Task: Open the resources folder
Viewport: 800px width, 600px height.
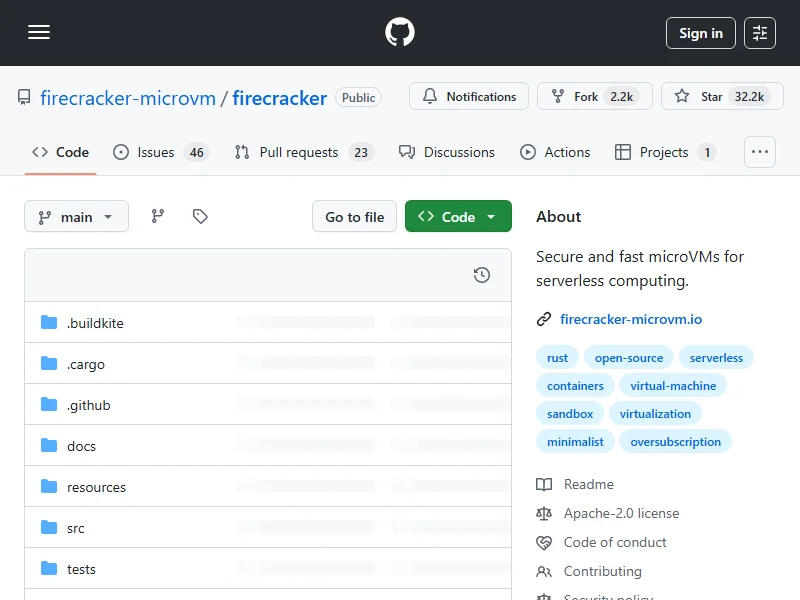Action: tap(96, 487)
